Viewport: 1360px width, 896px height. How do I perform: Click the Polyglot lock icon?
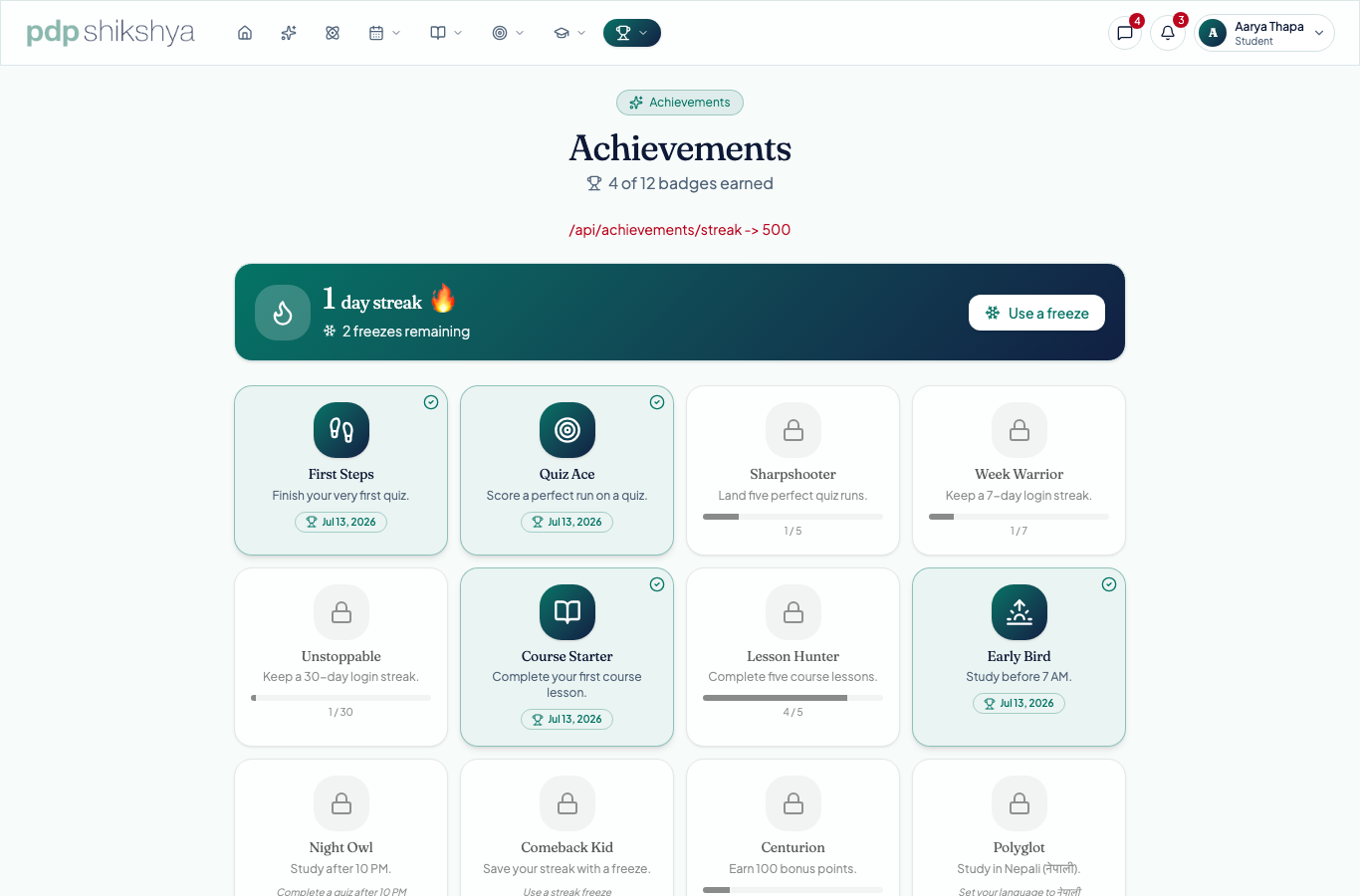click(1020, 803)
